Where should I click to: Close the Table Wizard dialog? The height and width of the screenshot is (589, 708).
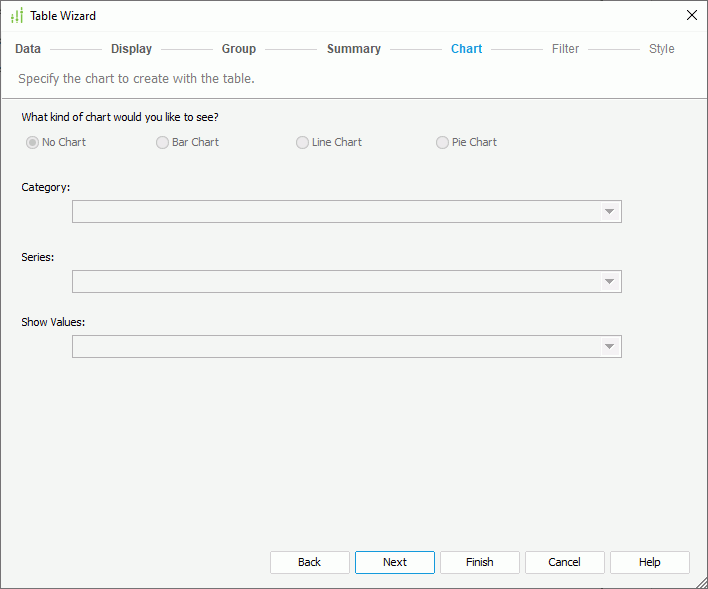tap(691, 15)
